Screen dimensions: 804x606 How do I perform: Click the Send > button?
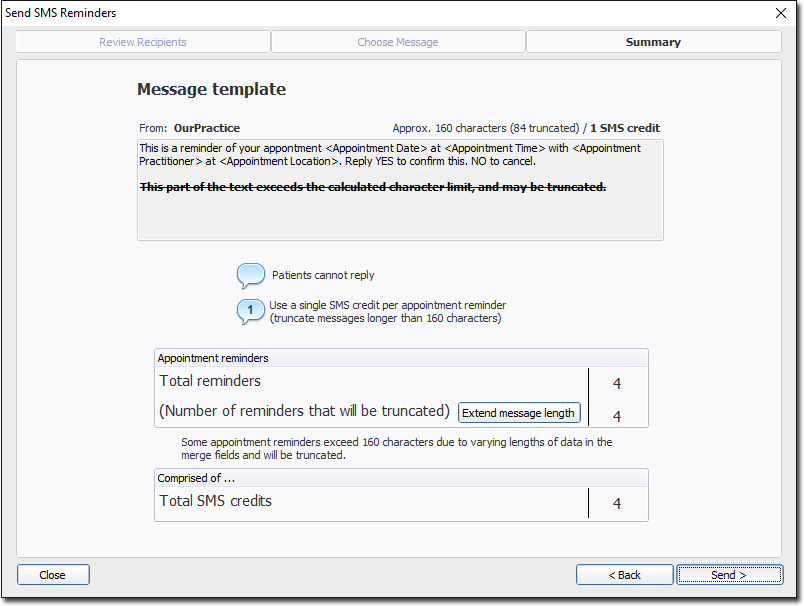tap(729, 575)
